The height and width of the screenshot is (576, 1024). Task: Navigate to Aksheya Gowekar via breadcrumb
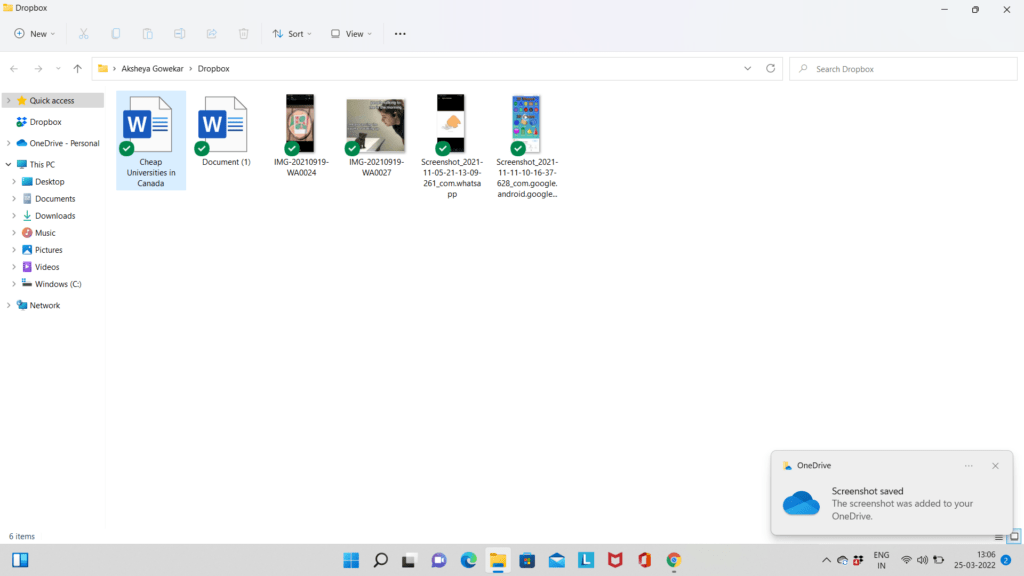pos(152,68)
